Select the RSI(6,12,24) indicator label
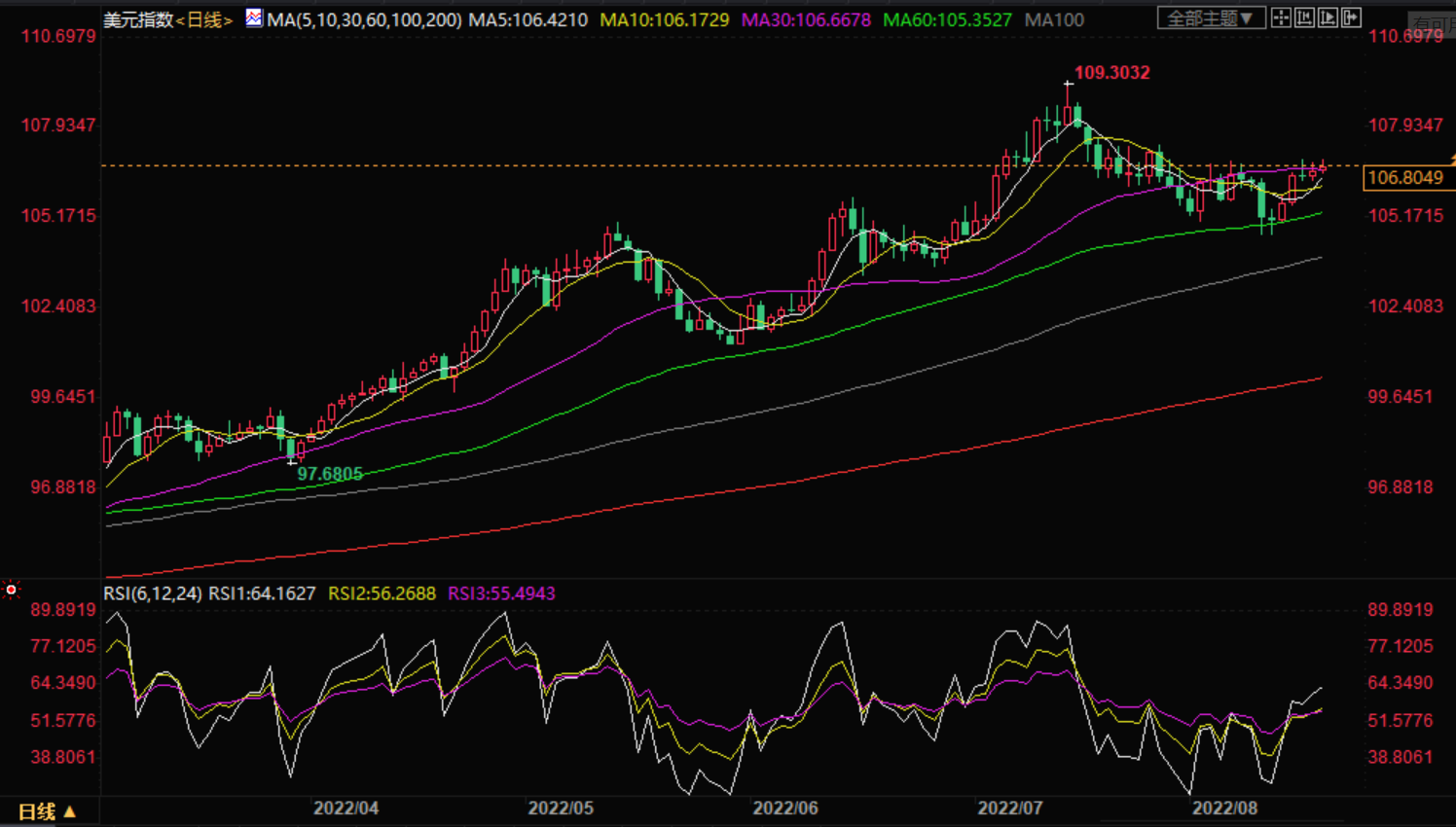 [x=154, y=593]
